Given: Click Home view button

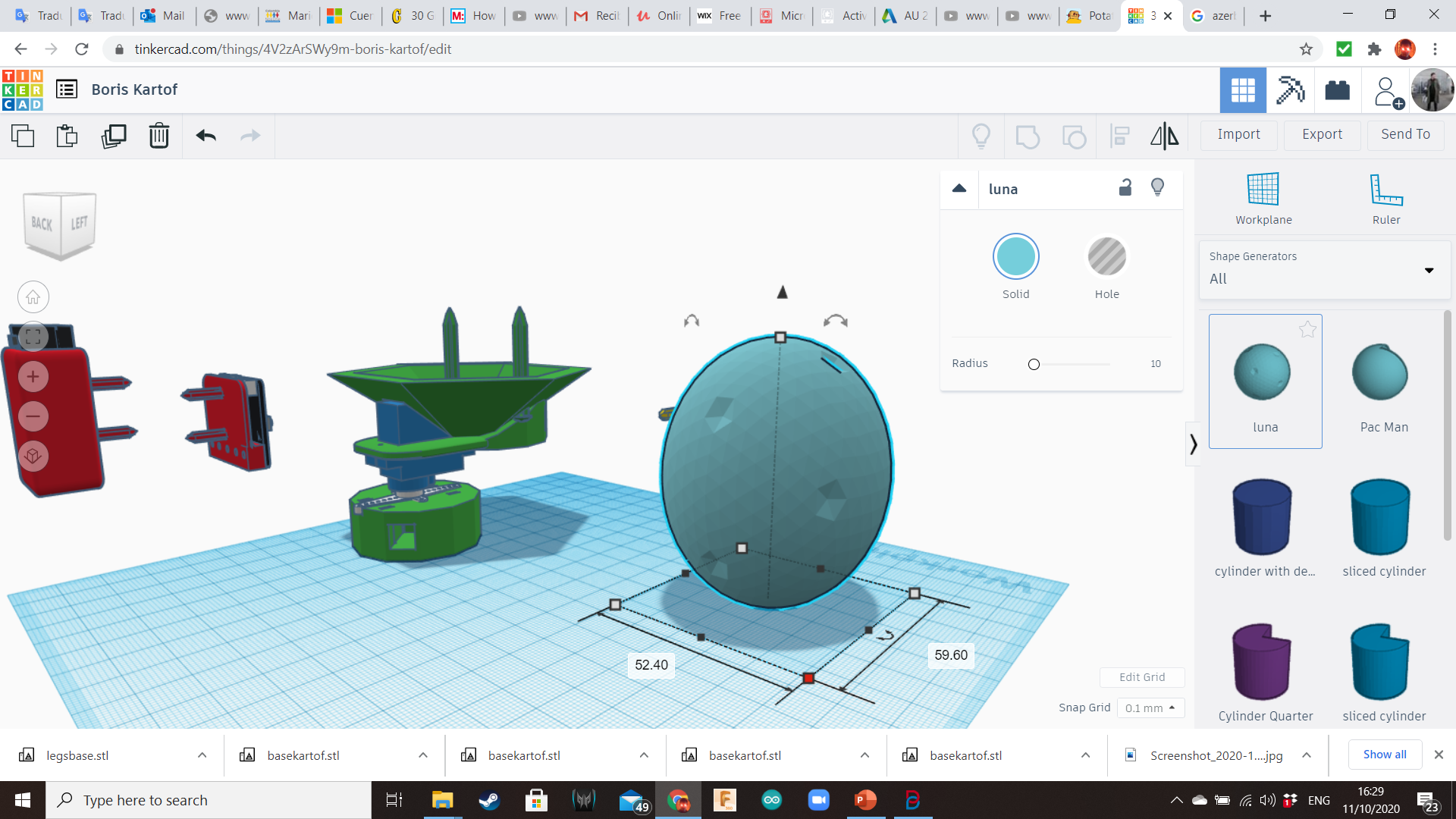Looking at the screenshot, I should [x=33, y=297].
